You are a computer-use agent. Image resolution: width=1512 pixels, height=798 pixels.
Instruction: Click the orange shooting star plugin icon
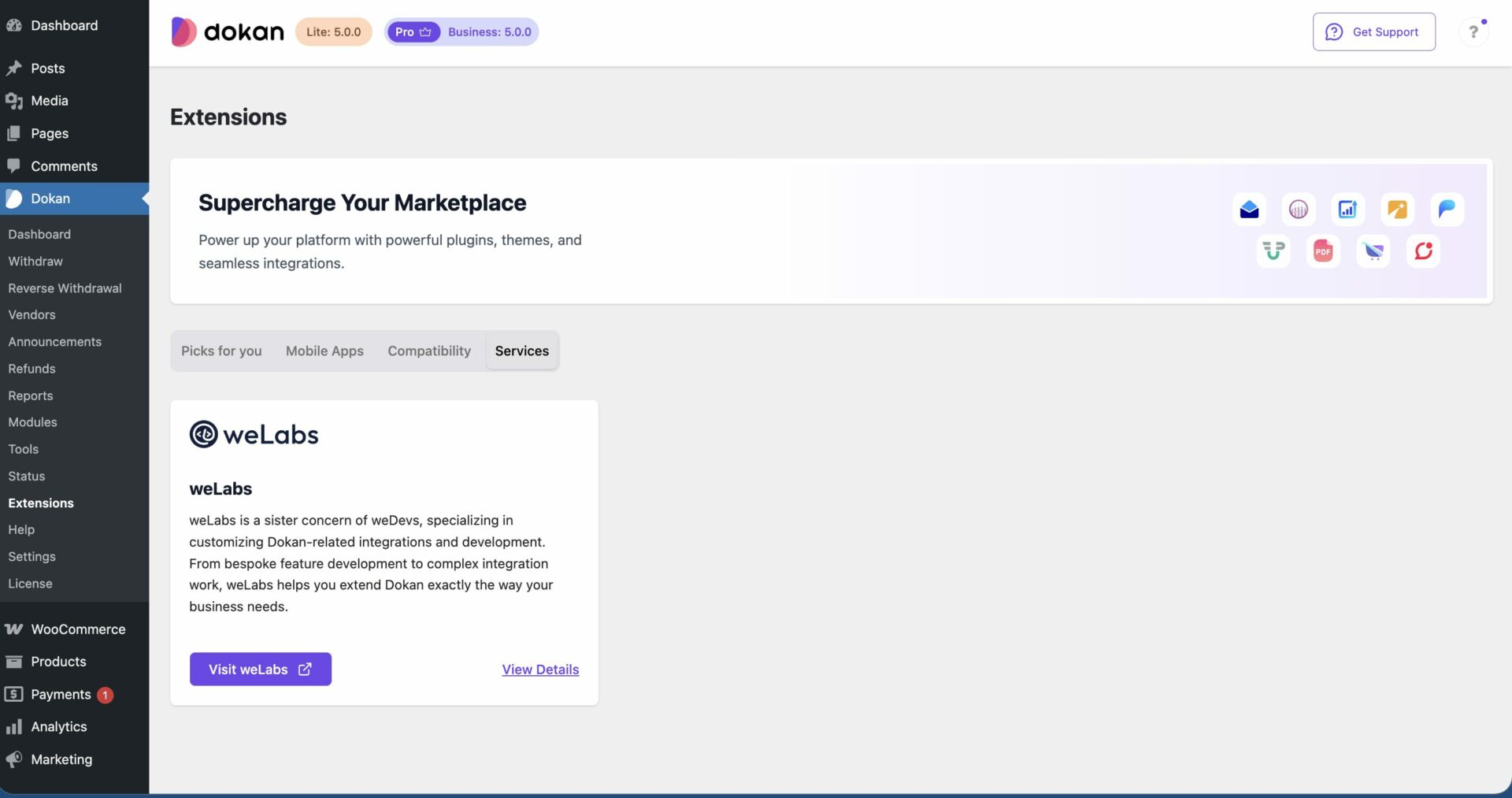[x=1397, y=210]
